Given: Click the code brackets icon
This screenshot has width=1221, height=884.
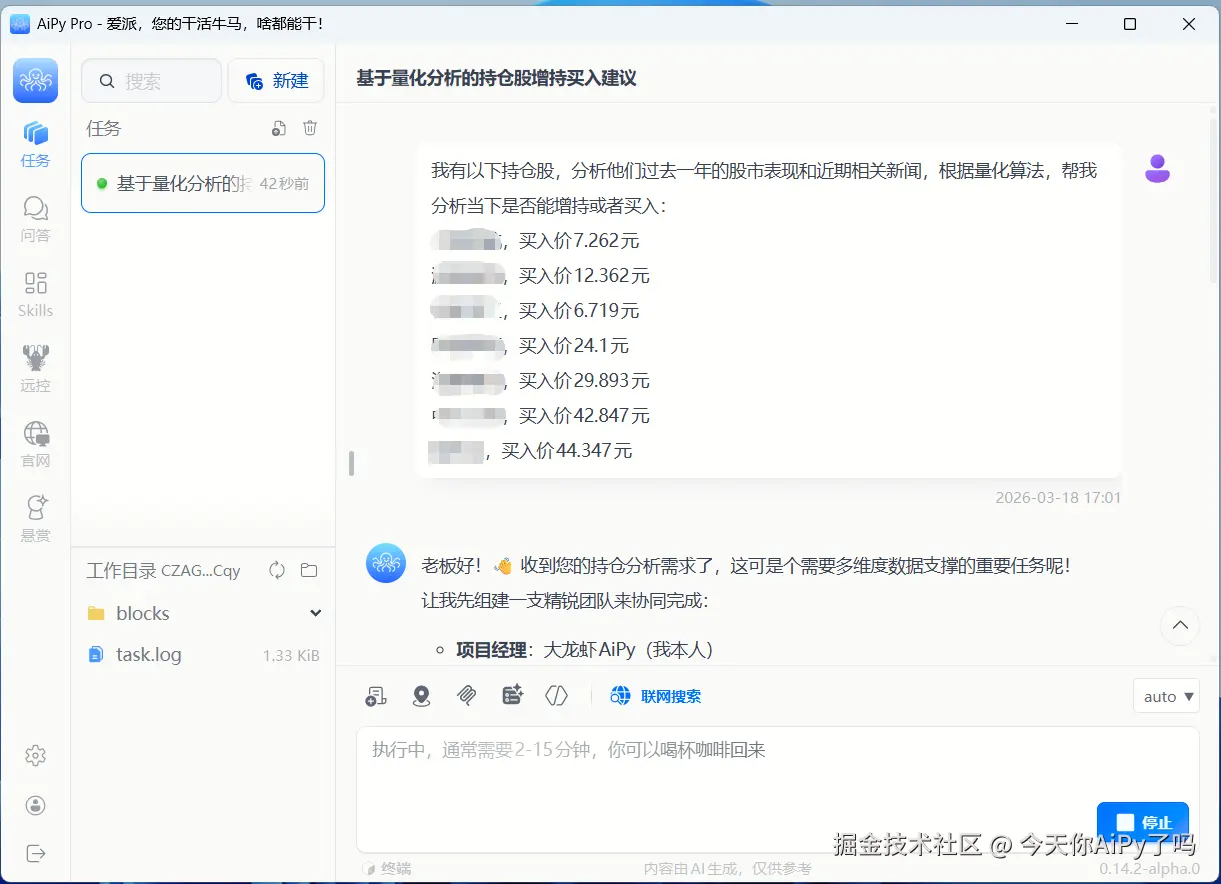Looking at the screenshot, I should (556, 696).
